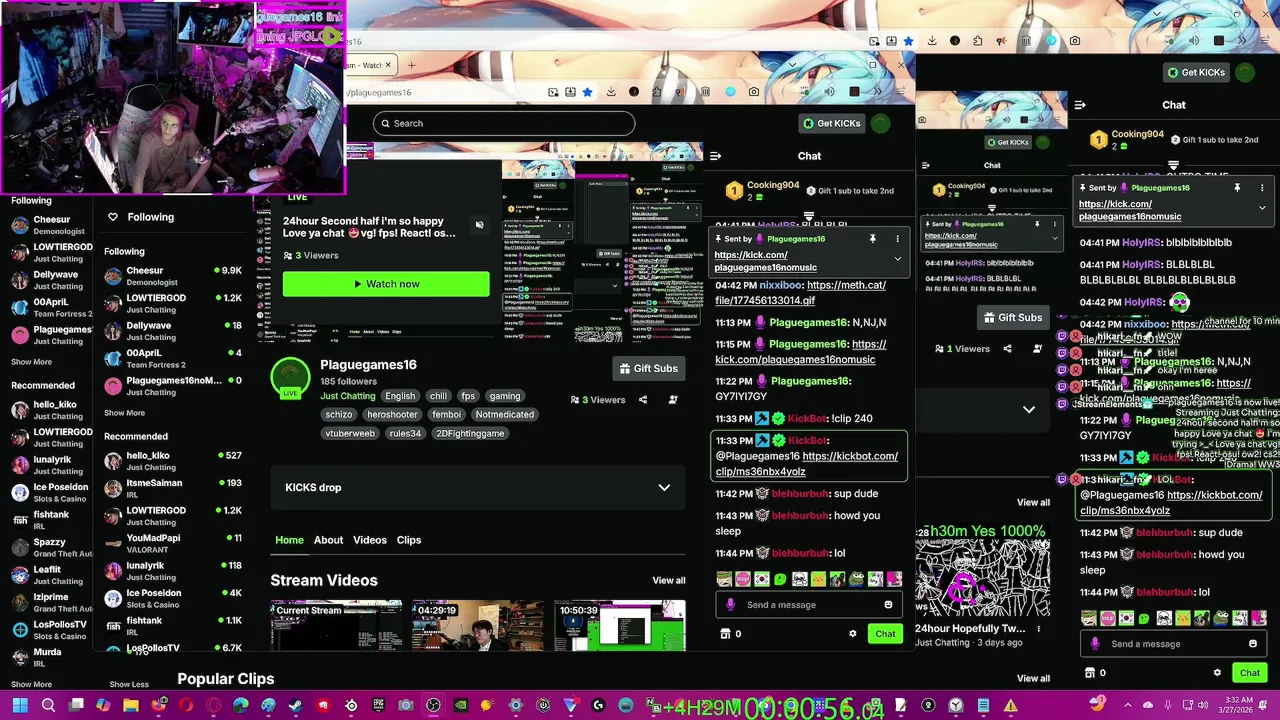Click Get KICKs in rightmost window
Screen dimensions: 1280x720
point(1195,72)
